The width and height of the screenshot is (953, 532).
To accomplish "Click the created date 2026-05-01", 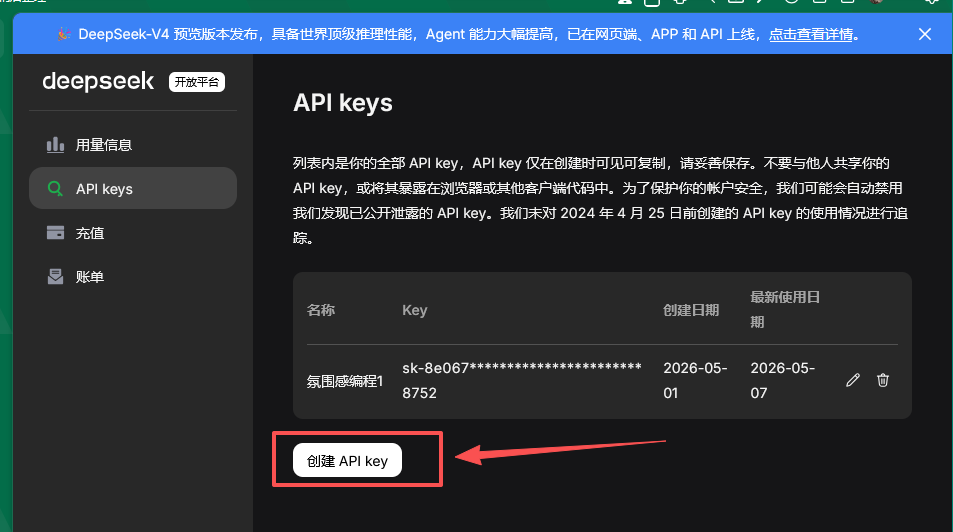I will click(695, 380).
